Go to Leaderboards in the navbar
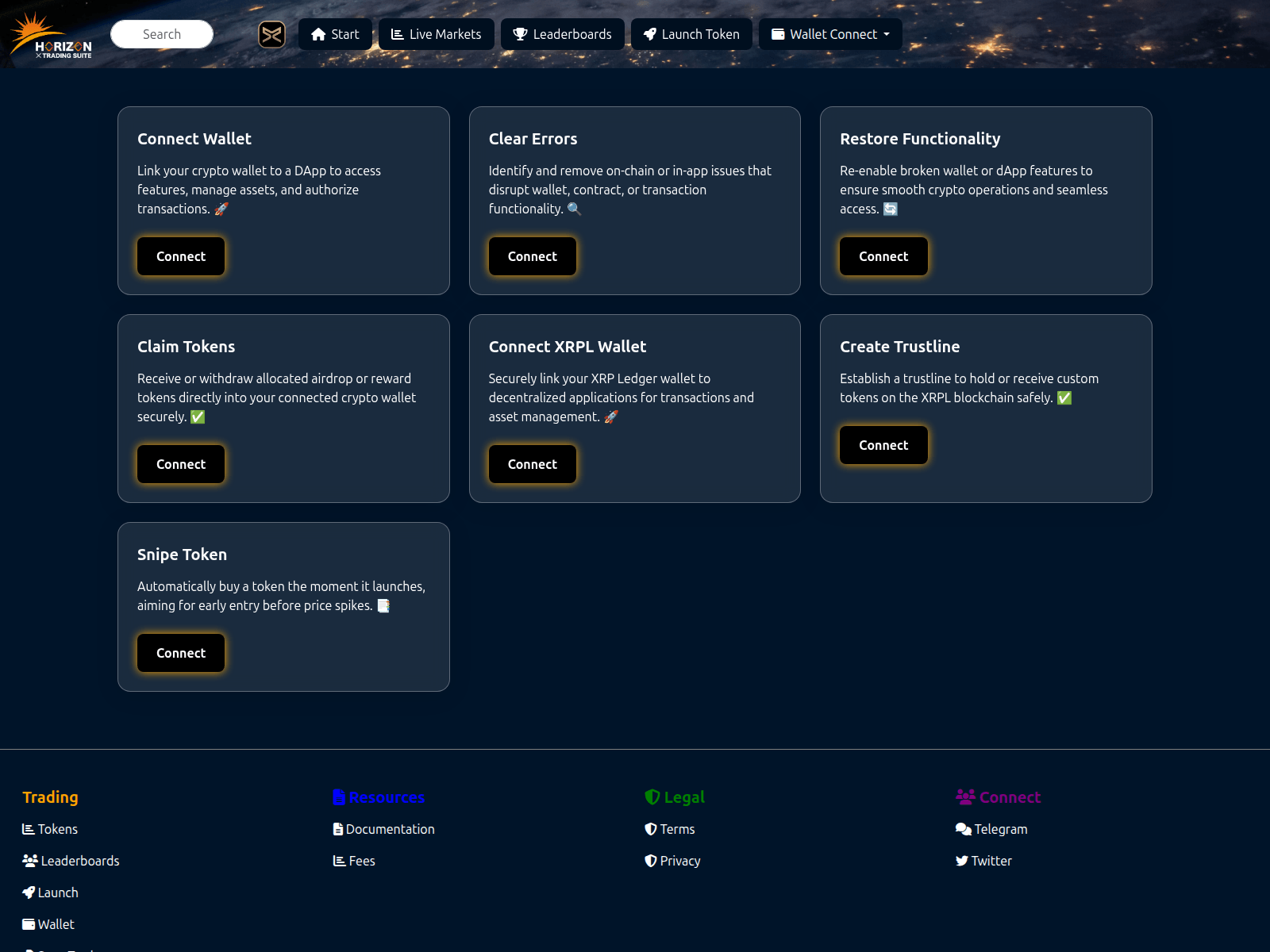 (563, 34)
